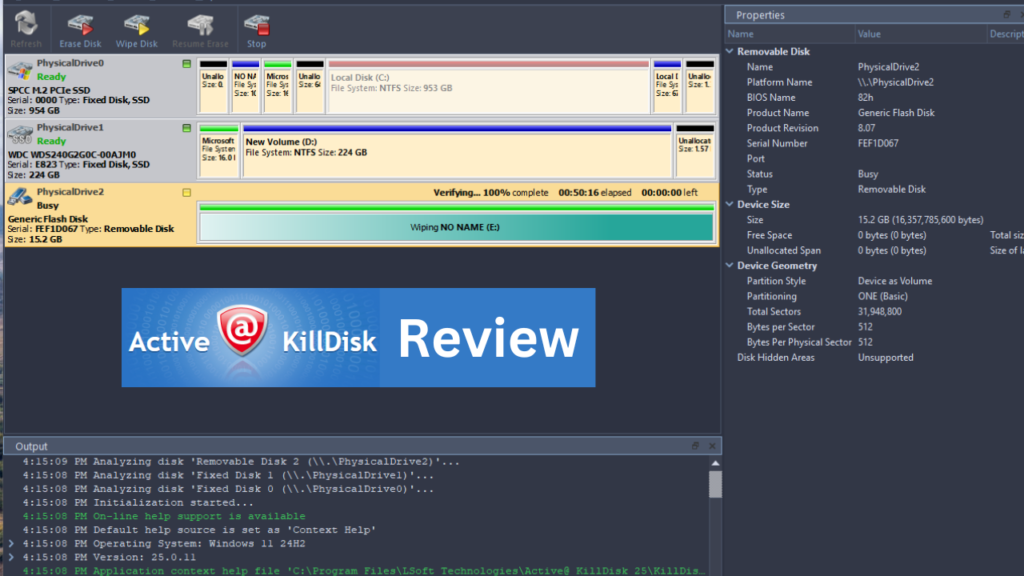
Task: Click the 'WDC WDS240G2G0C-00AJM0' model text
Action: coord(72,155)
